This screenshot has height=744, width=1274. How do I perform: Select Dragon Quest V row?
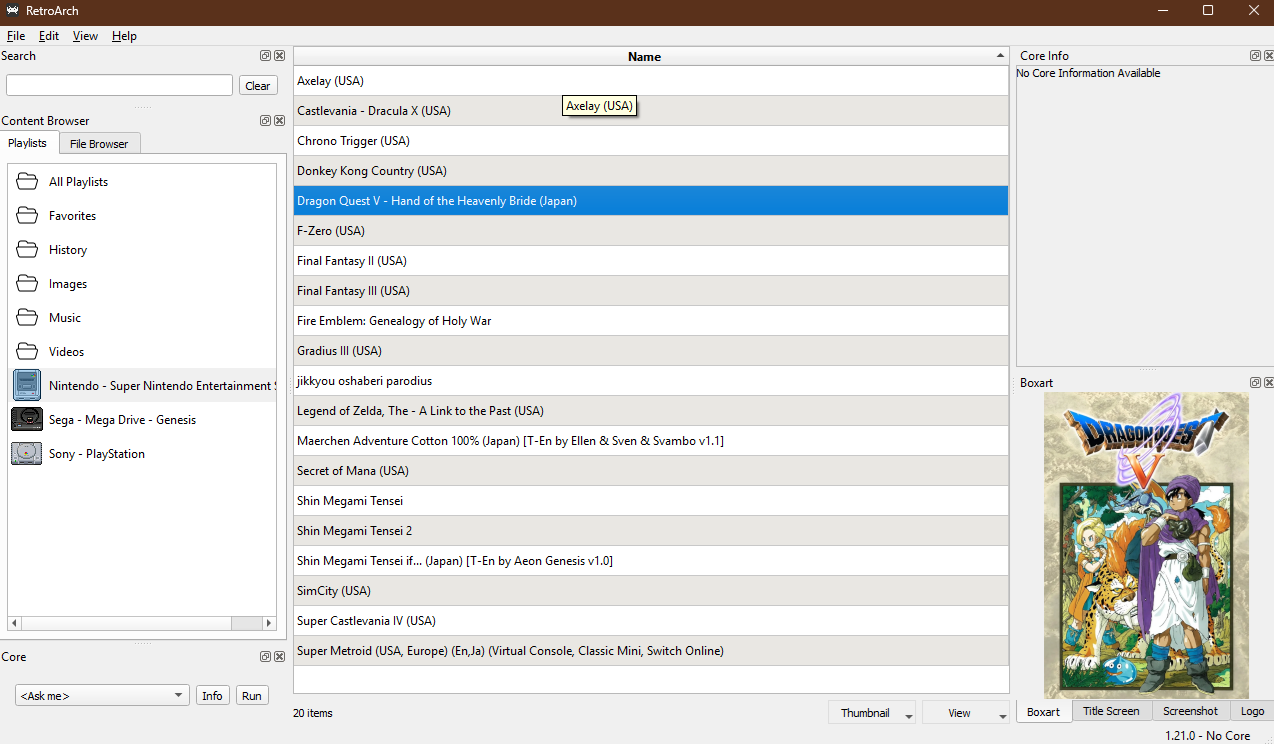click(x=651, y=201)
